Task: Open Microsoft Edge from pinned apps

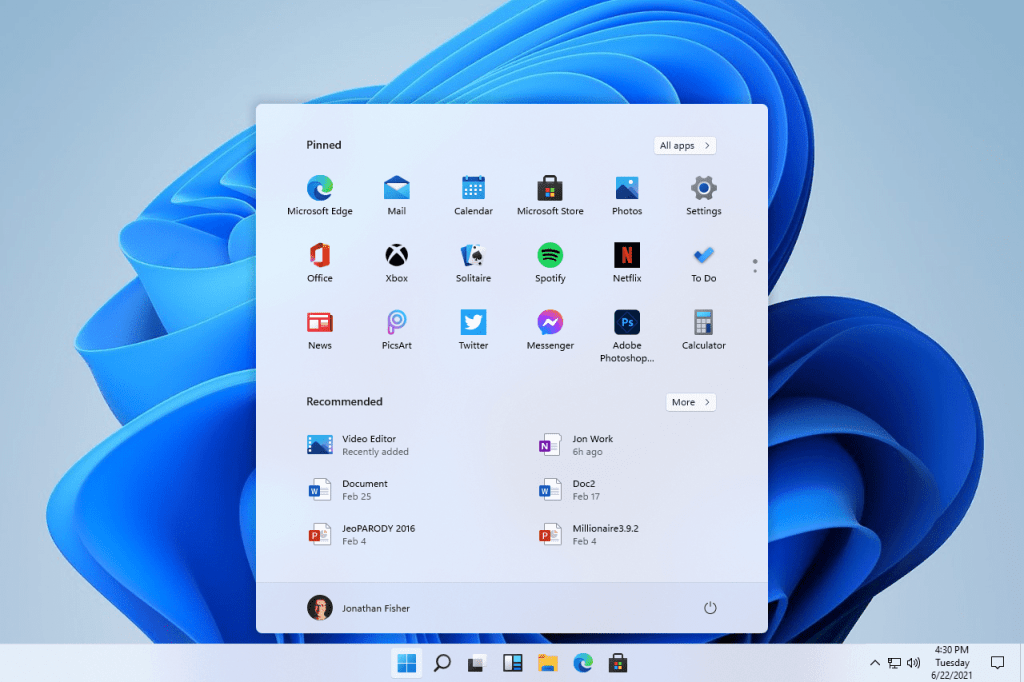Action: point(320,188)
